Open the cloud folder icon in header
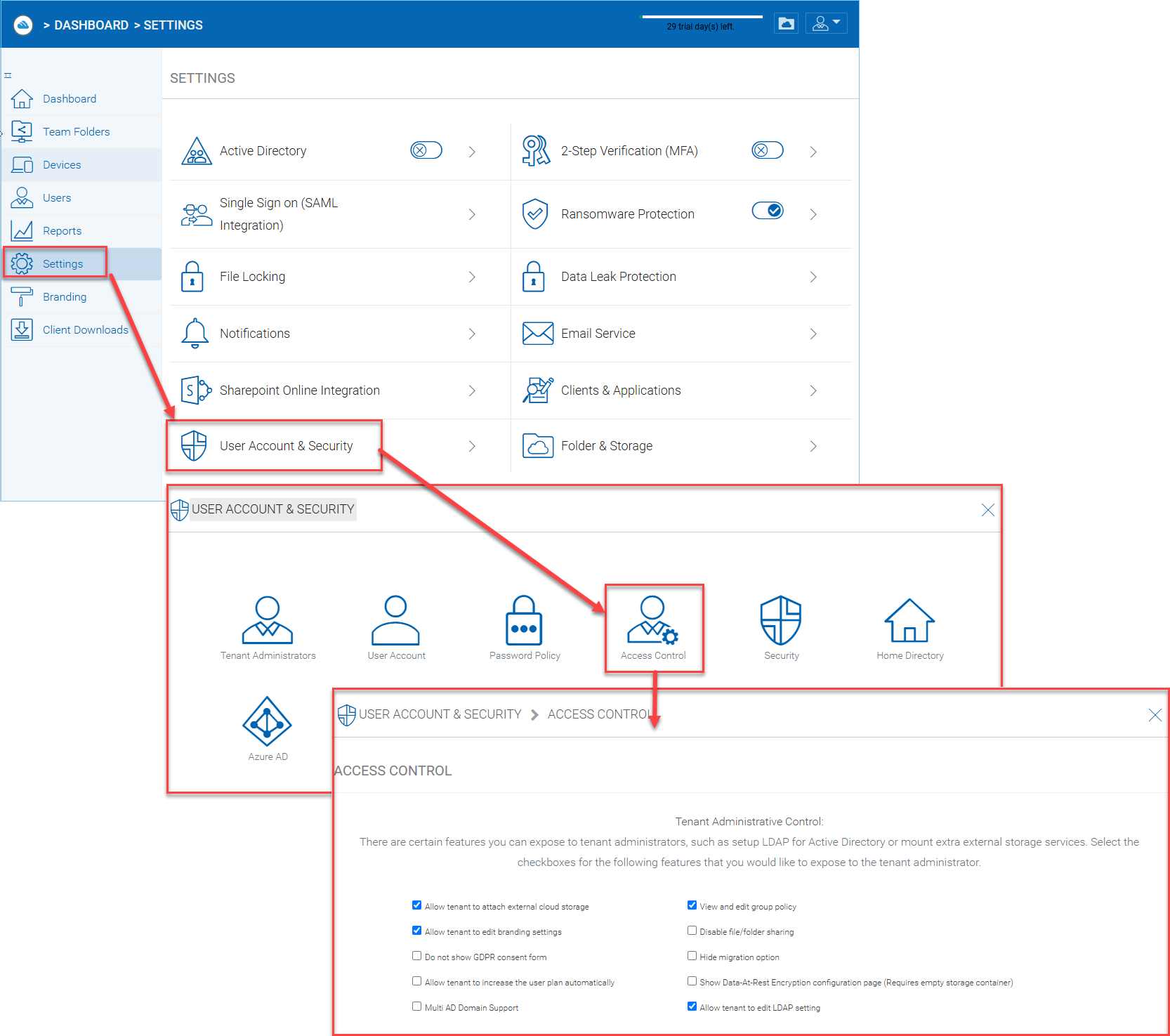 [x=787, y=24]
